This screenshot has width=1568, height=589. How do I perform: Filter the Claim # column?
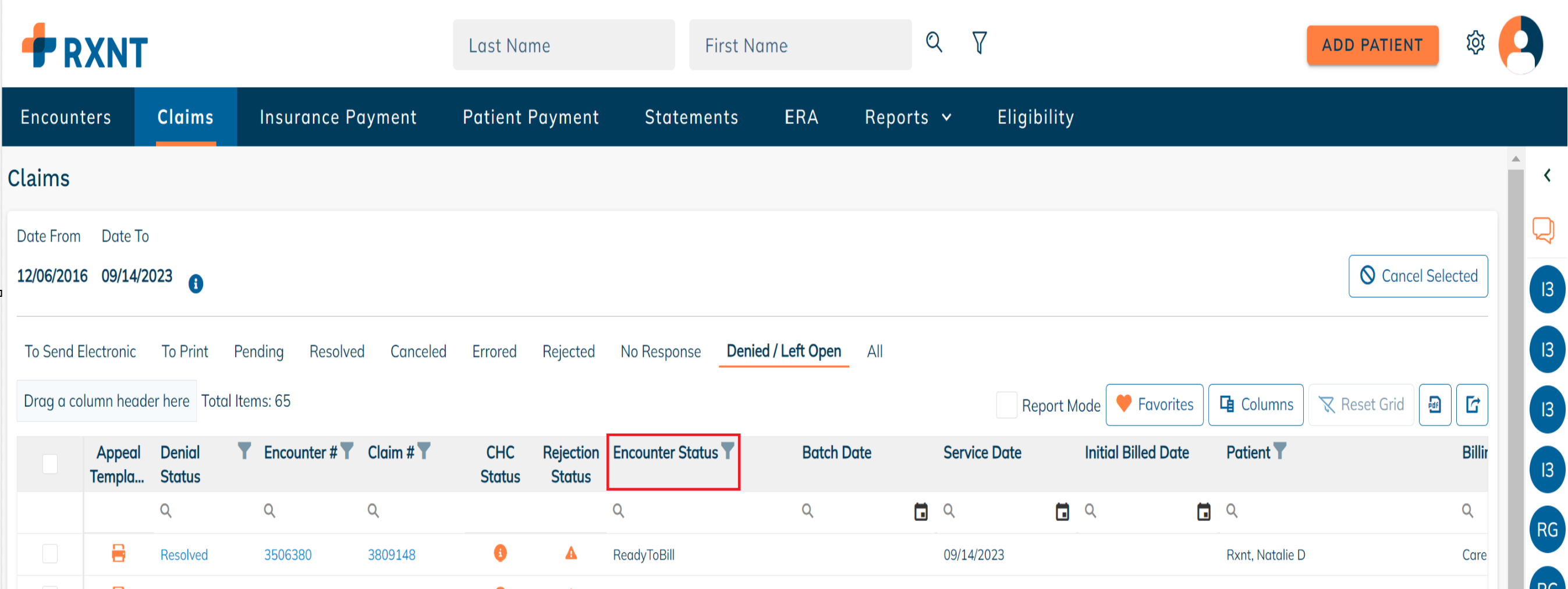[424, 451]
